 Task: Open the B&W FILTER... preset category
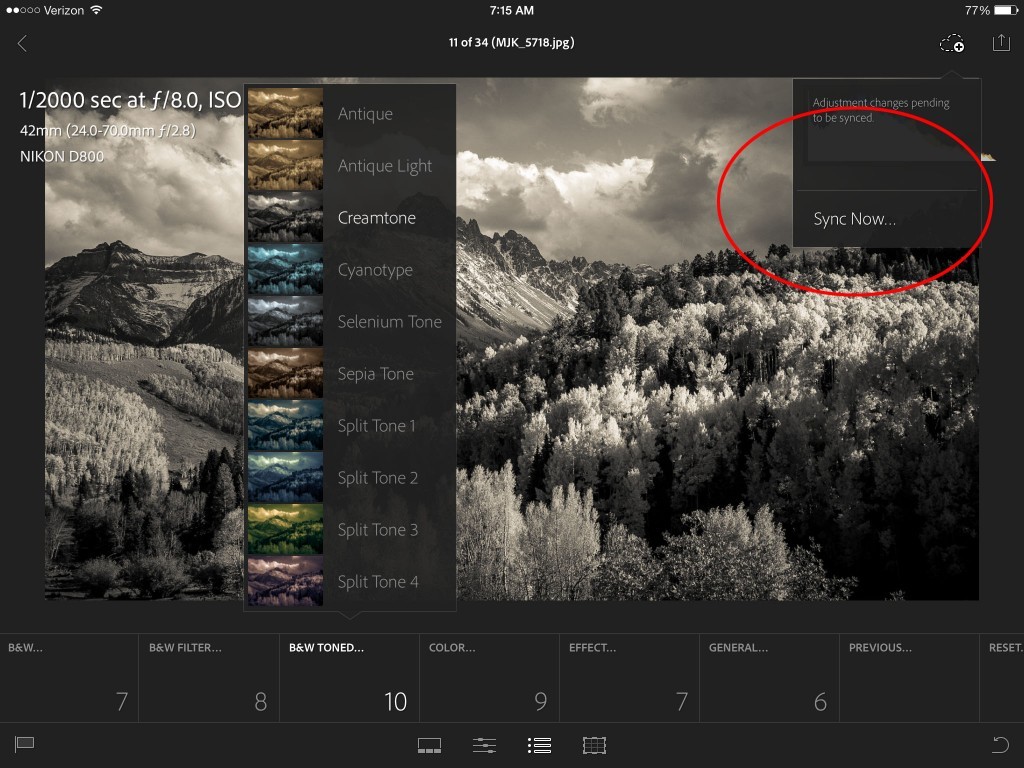coord(209,677)
